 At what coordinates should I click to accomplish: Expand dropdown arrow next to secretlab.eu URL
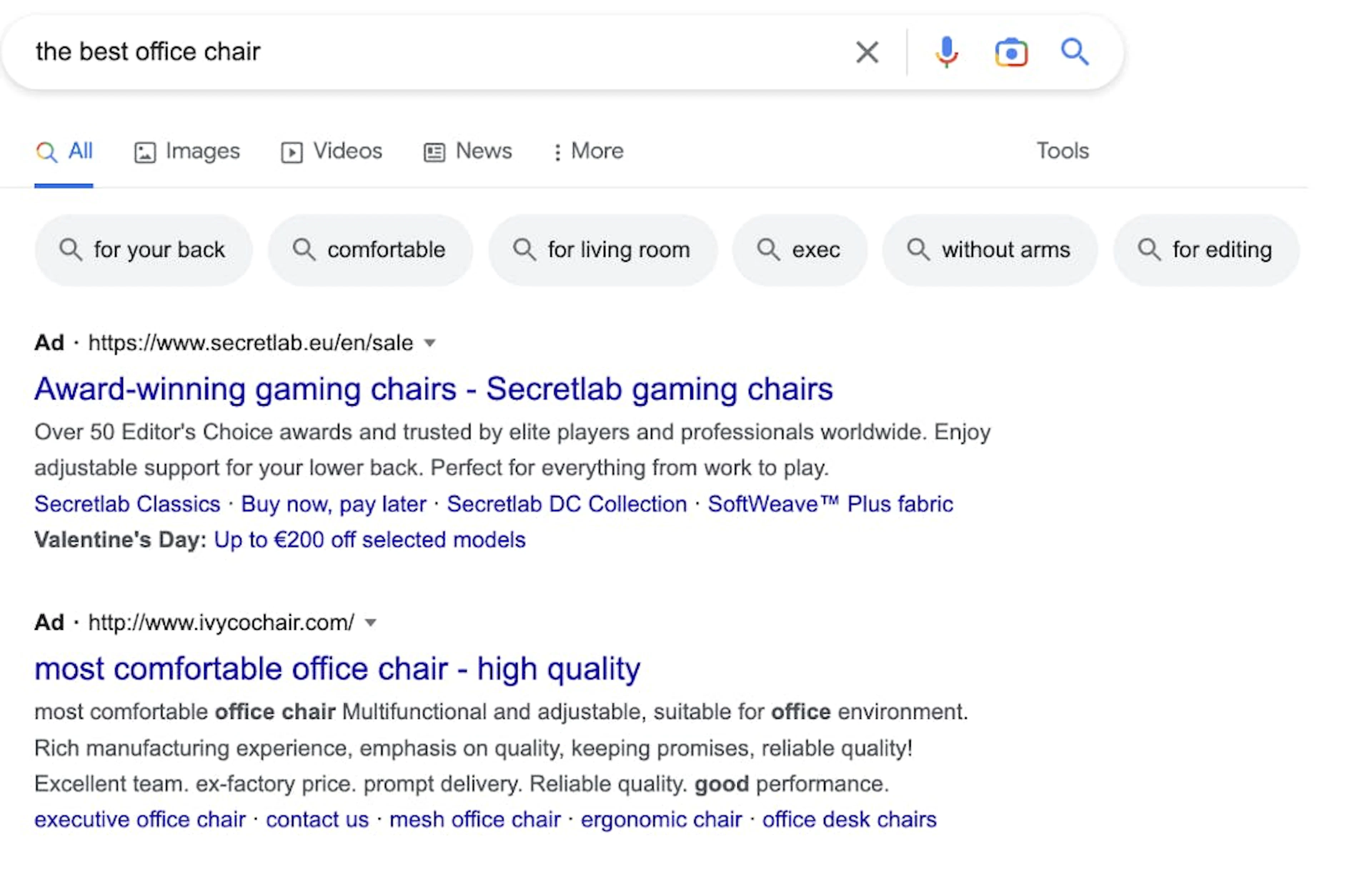click(x=430, y=343)
